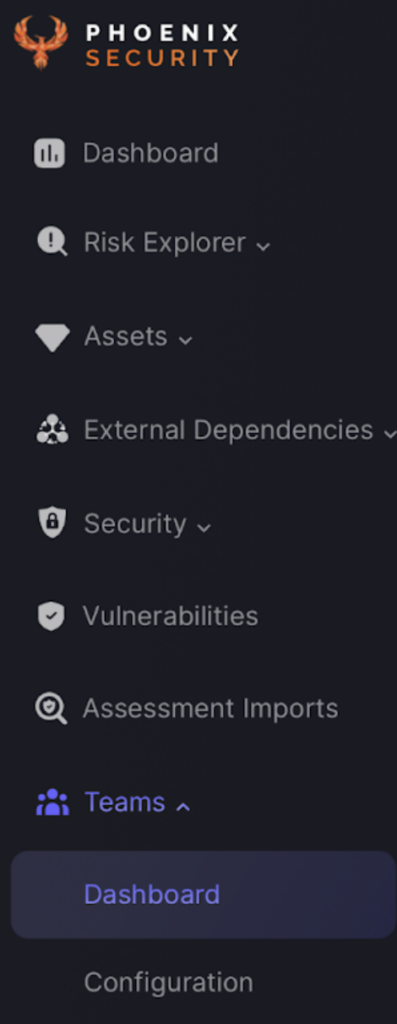Click the Assessment Imports search icon
Screen dimensions: 397x1024
[51, 709]
